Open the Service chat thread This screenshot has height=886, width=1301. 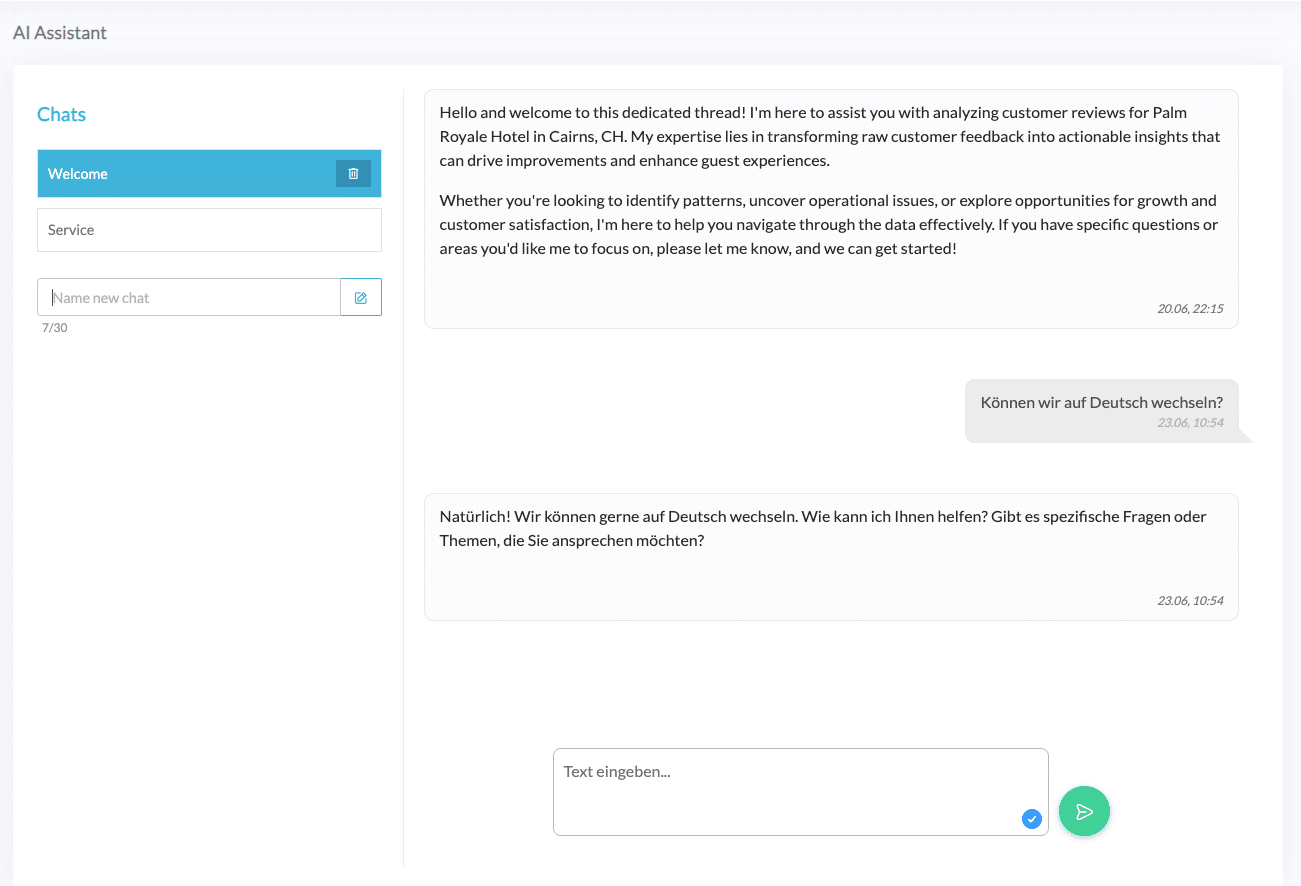pyautogui.click(x=209, y=230)
